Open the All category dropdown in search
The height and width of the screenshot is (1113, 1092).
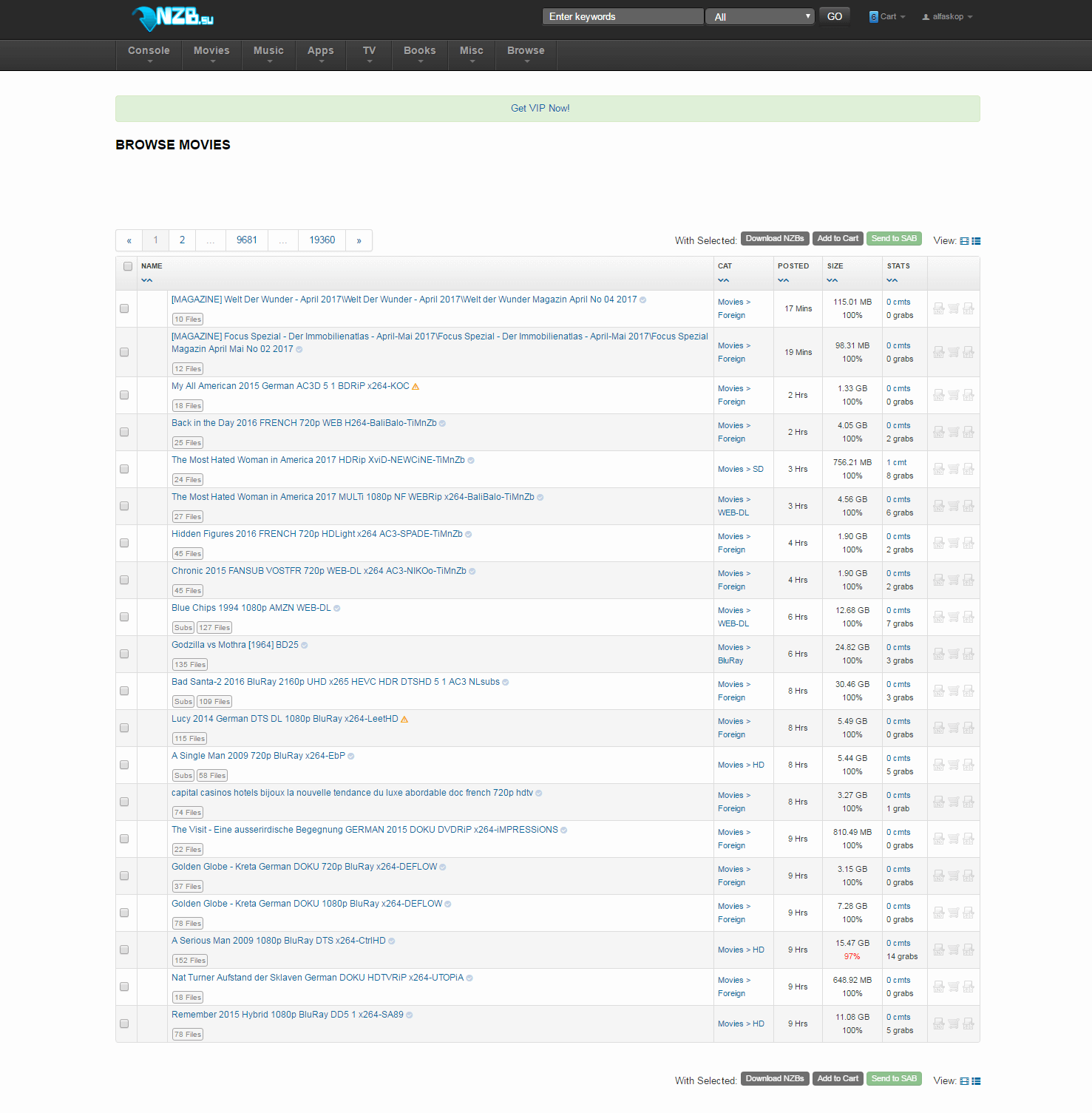coord(760,17)
